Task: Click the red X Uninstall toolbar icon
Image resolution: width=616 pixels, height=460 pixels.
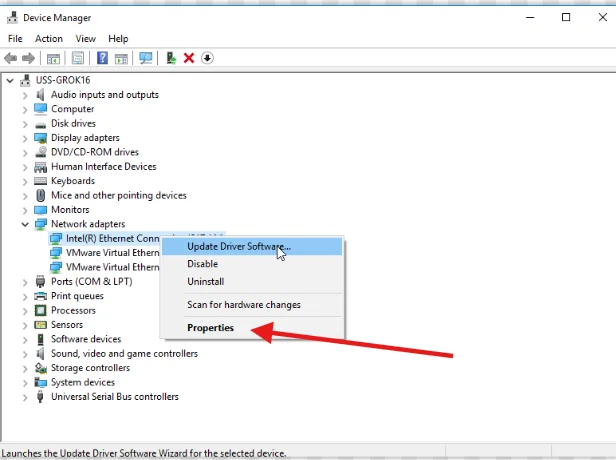Action: (x=189, y=58)
